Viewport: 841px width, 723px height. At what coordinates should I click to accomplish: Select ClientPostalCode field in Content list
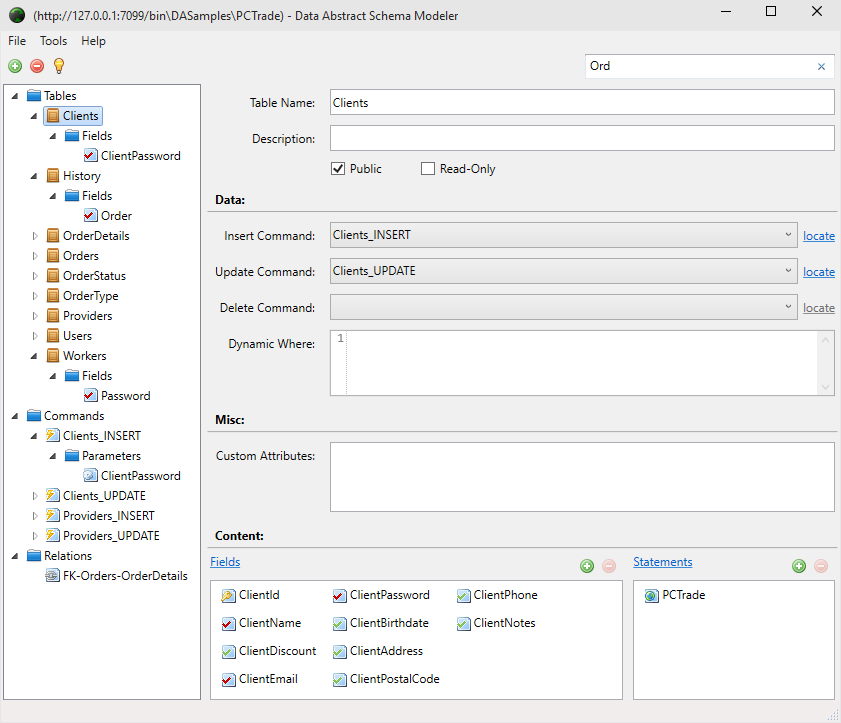[386, 679]
